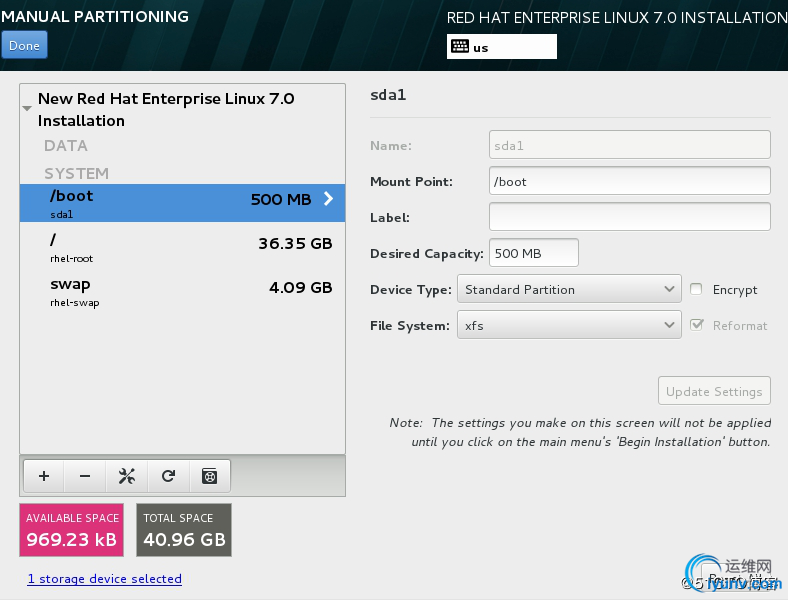
Task: Click the 4.09 GB swap size value
Action: click(x=301, y=287)
